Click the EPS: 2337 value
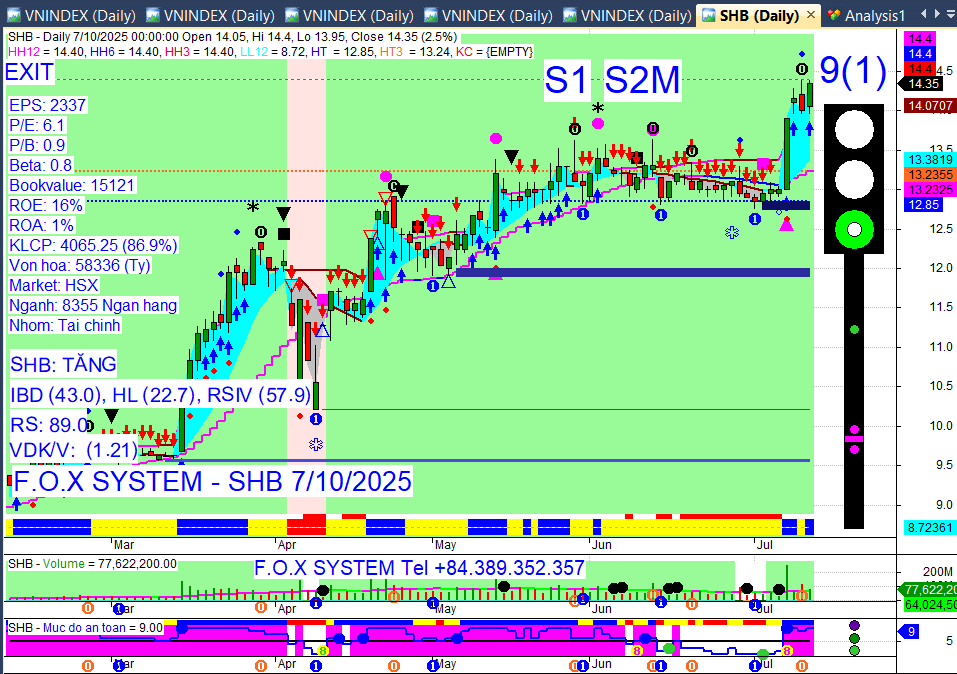 pos(48,105)
